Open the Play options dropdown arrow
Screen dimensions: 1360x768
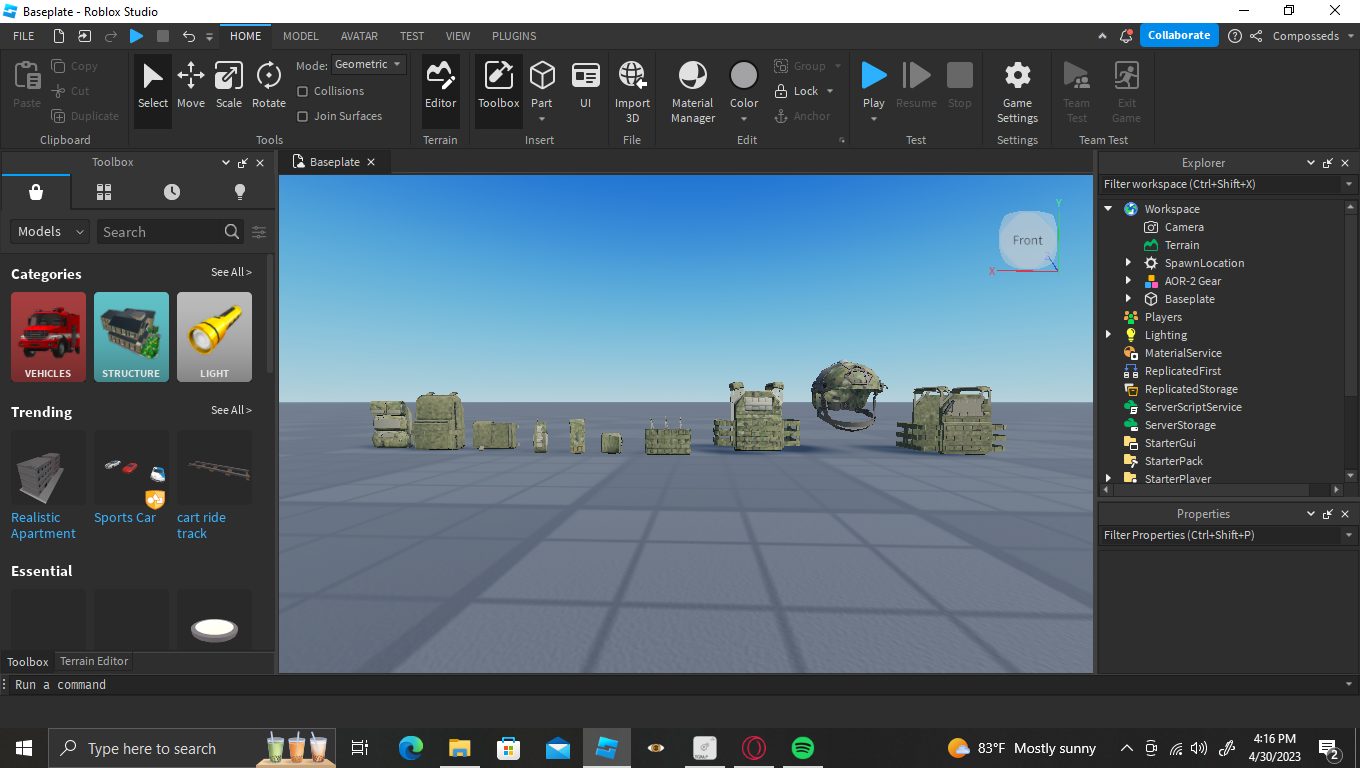pyautogui.click(x=874, y=119)
